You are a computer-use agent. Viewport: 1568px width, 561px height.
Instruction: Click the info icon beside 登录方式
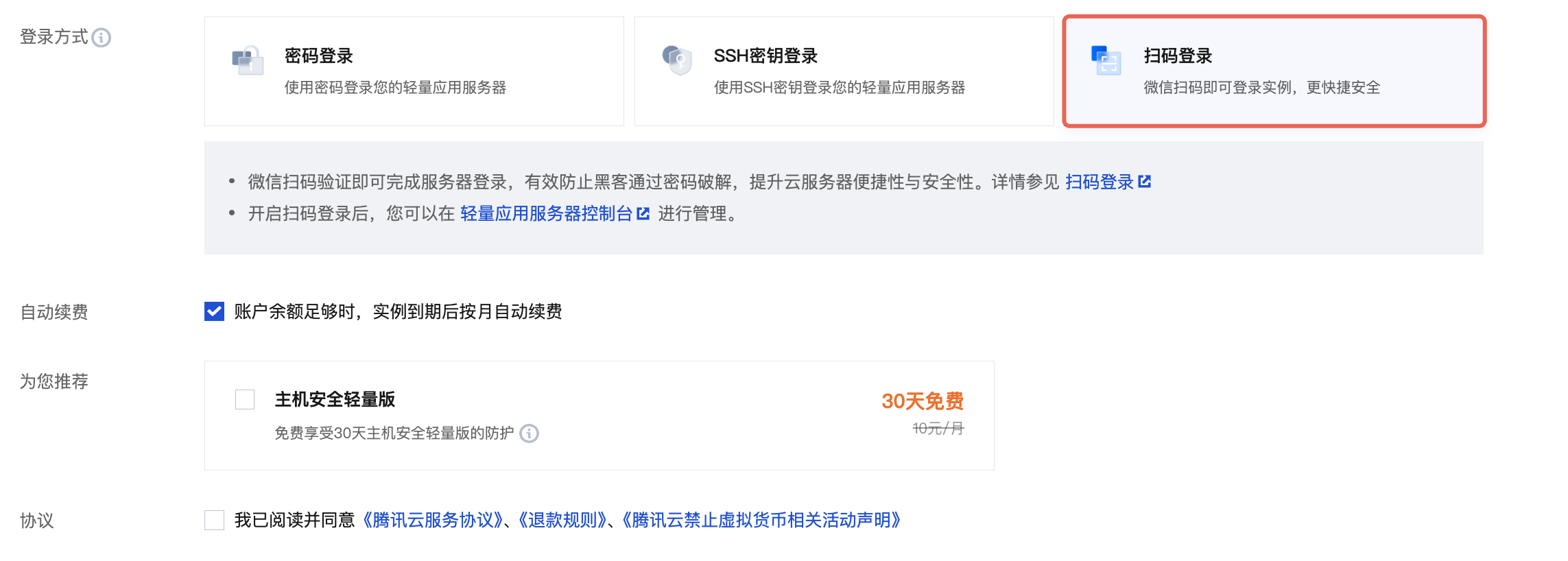click(102, 38)
